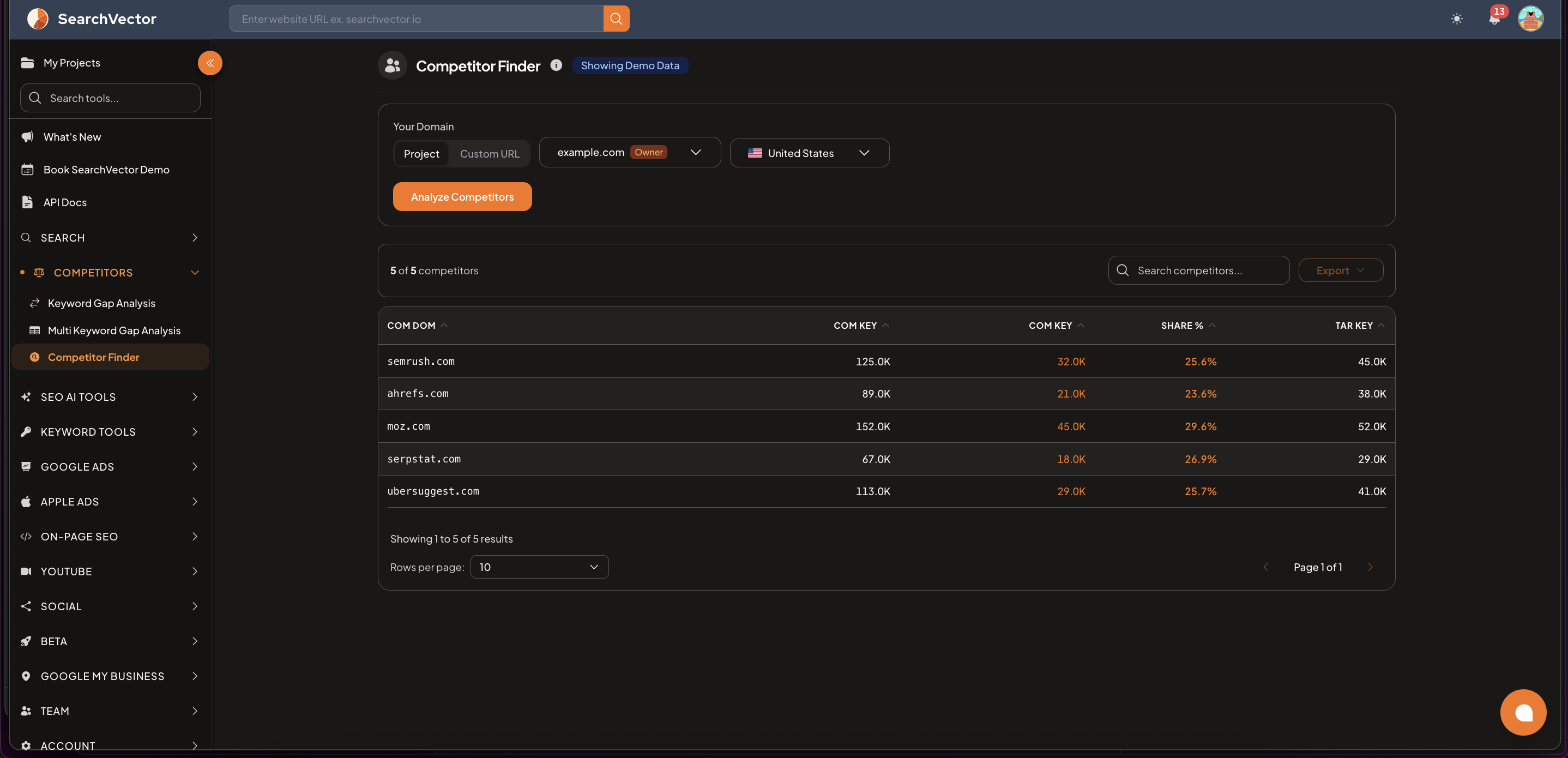Open the Rows per page dropdown

point(539,567)
